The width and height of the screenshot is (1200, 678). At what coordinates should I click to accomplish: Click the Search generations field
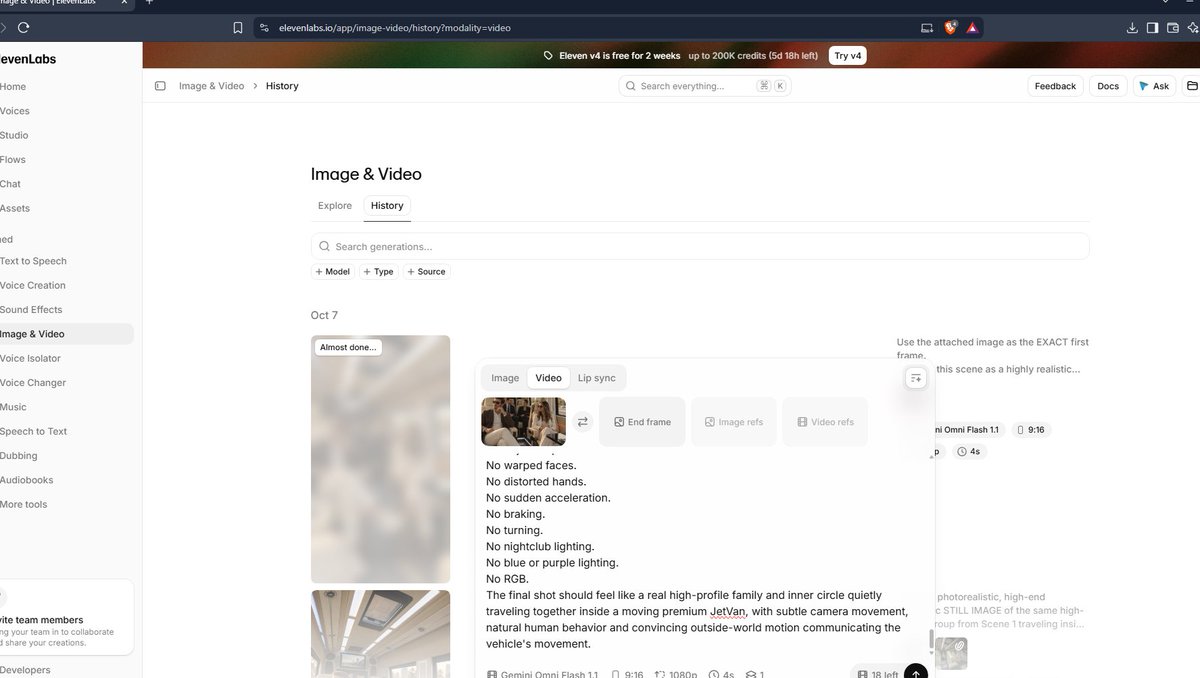[700, 246]
